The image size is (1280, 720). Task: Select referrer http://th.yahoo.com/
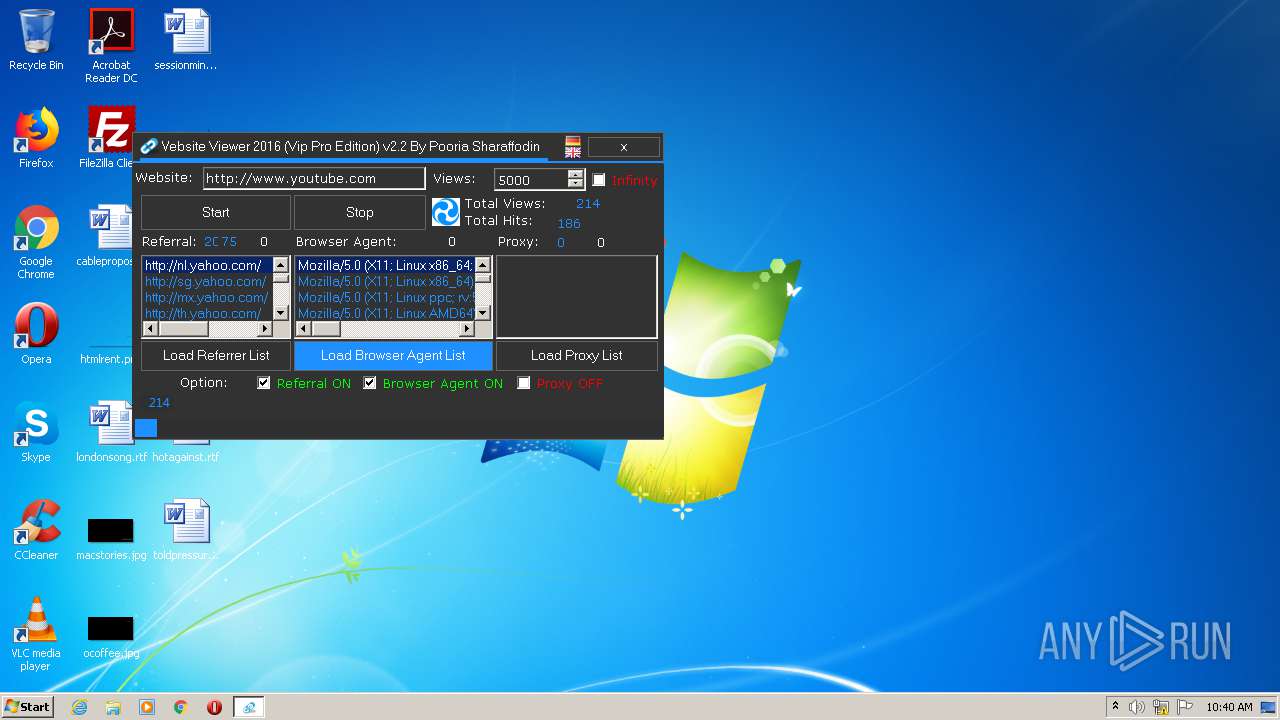click(207, 313)
